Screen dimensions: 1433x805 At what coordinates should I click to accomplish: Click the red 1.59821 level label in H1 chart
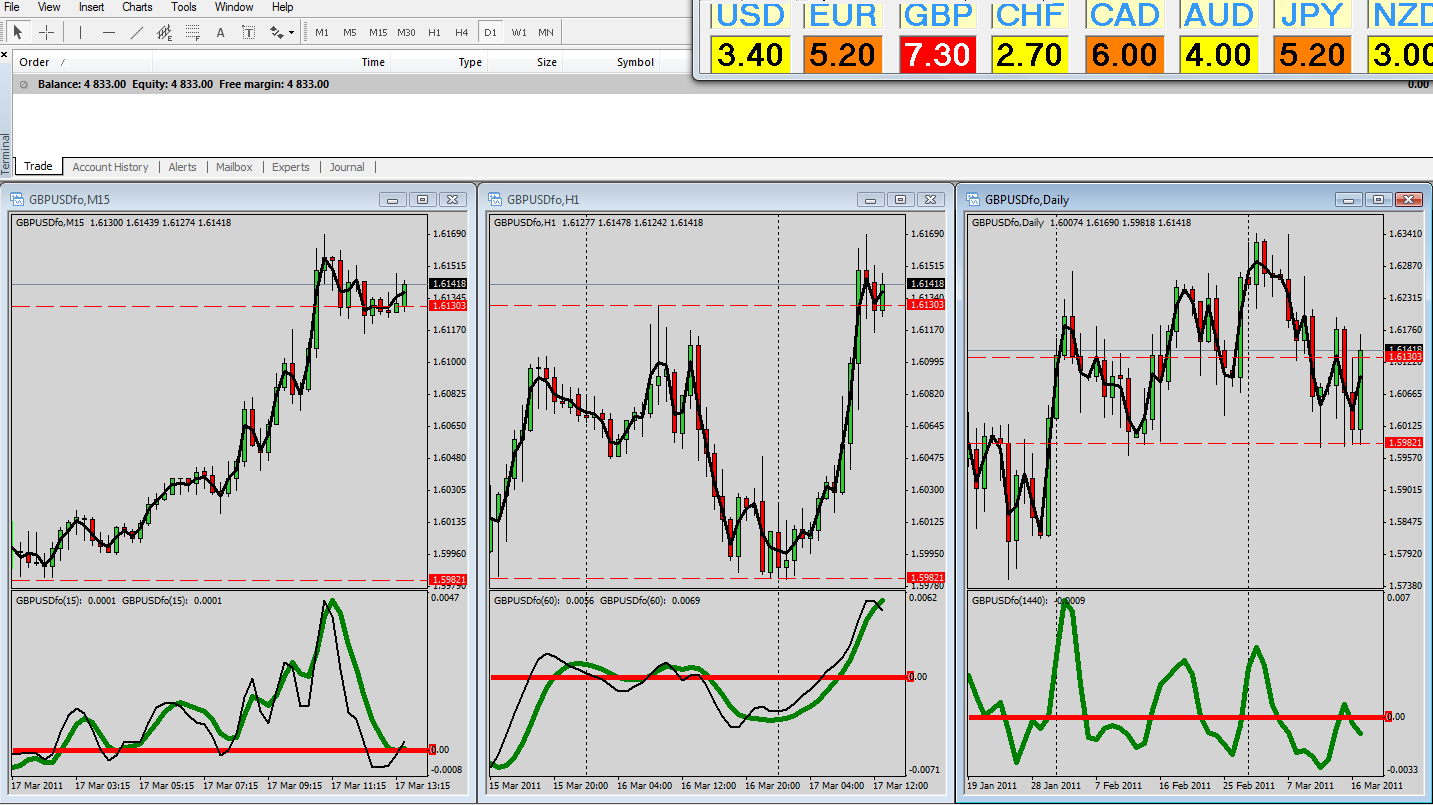click(x=925, y=578)
